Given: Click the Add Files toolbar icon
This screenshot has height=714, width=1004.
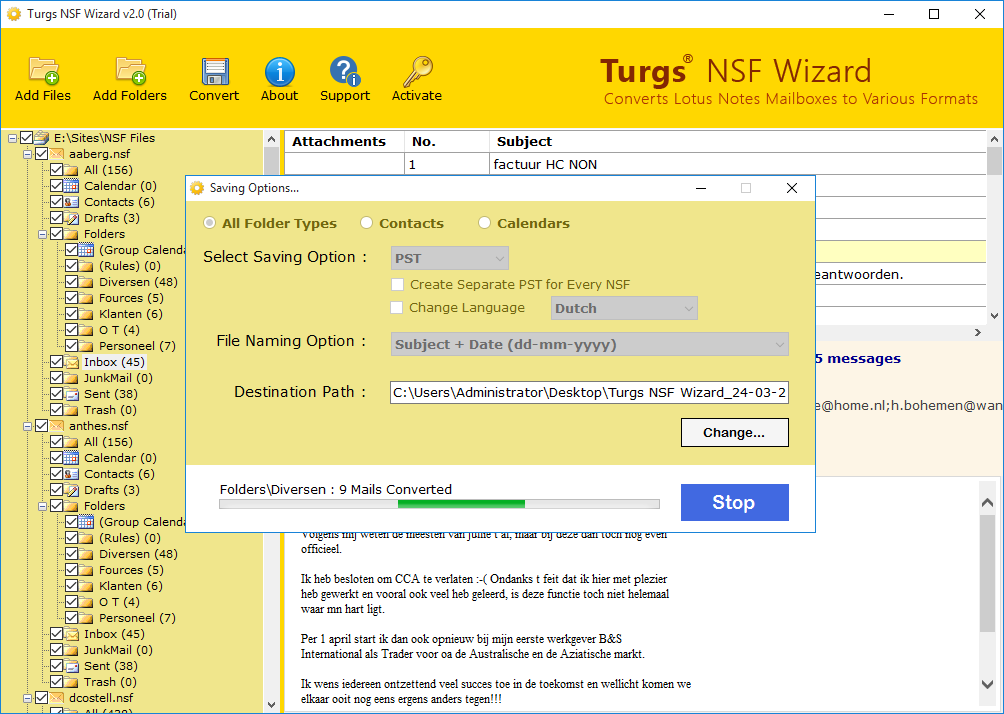Looking at the screenshot, I should click(x=43, y=71).
